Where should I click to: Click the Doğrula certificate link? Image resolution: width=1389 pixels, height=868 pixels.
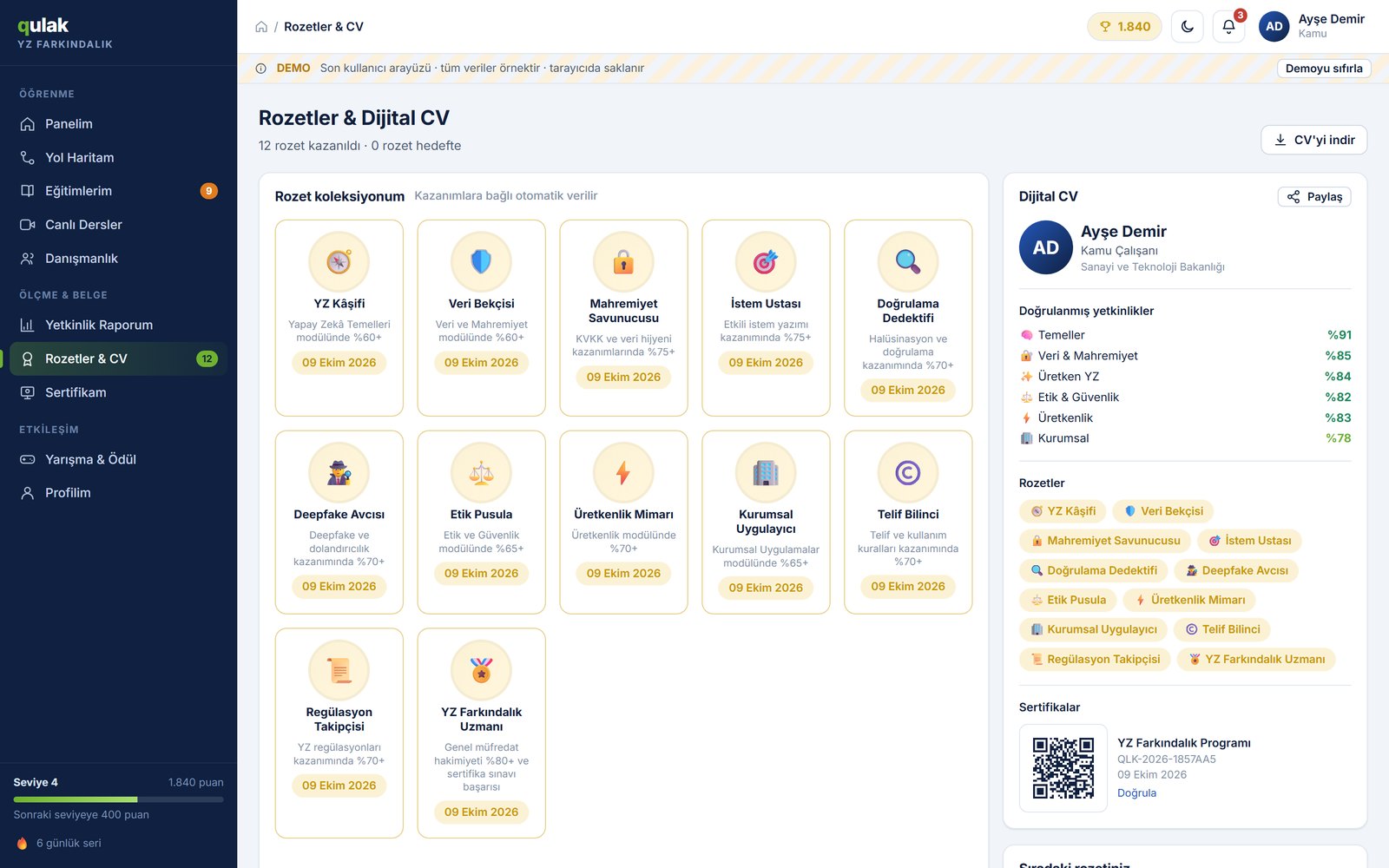[x=1136, y=793]
